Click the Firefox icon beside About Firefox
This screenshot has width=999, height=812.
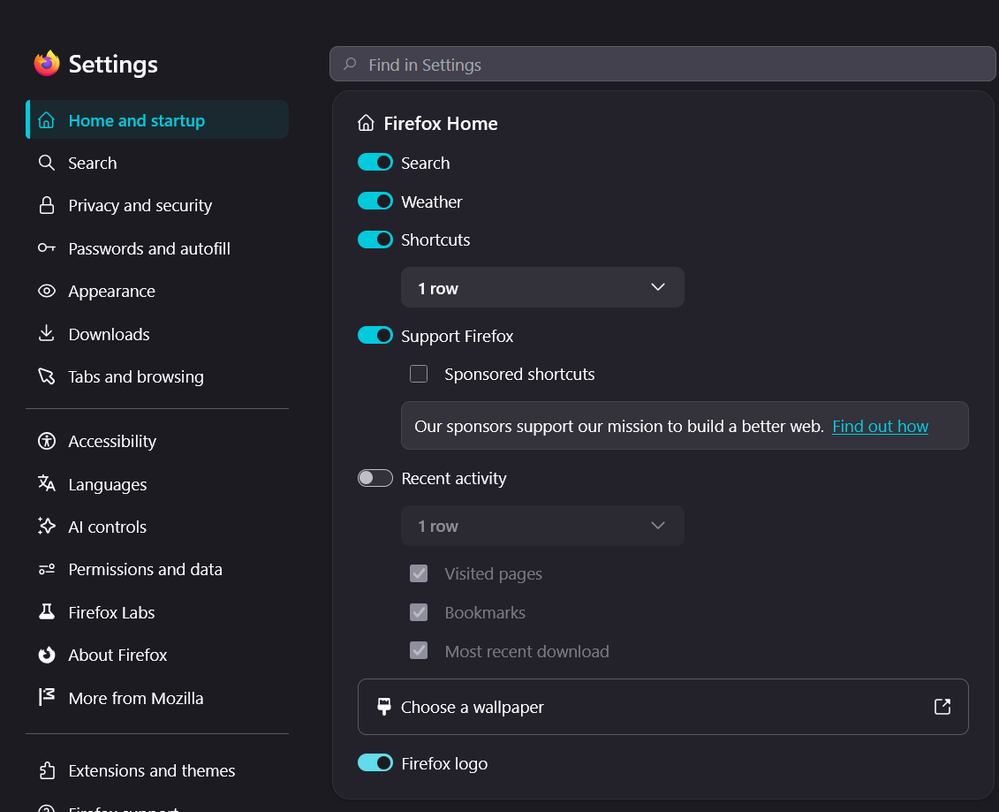click(47, 655)
